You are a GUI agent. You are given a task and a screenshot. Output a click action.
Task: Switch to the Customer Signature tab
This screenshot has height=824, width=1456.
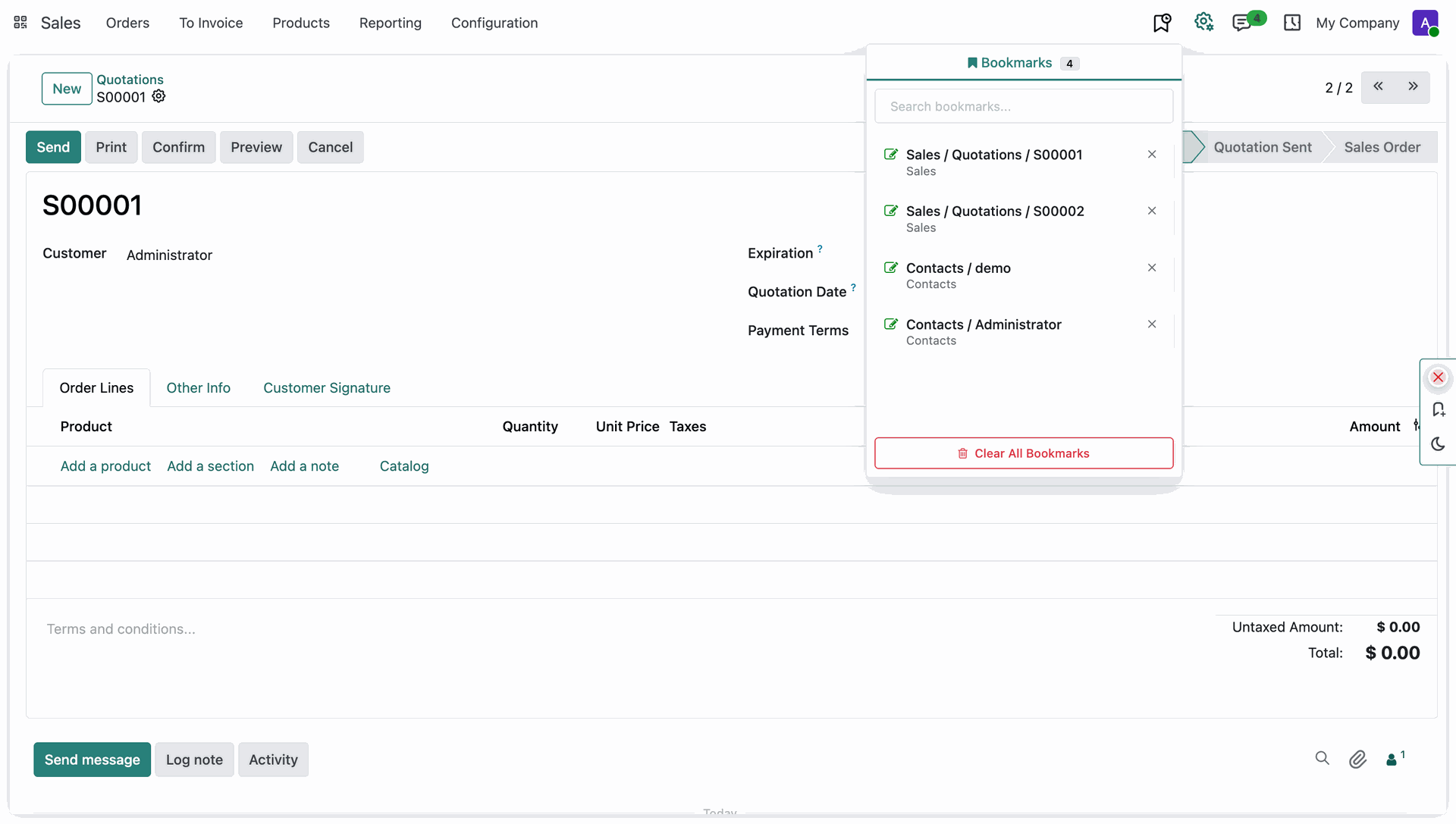click(x=327, y=388)
